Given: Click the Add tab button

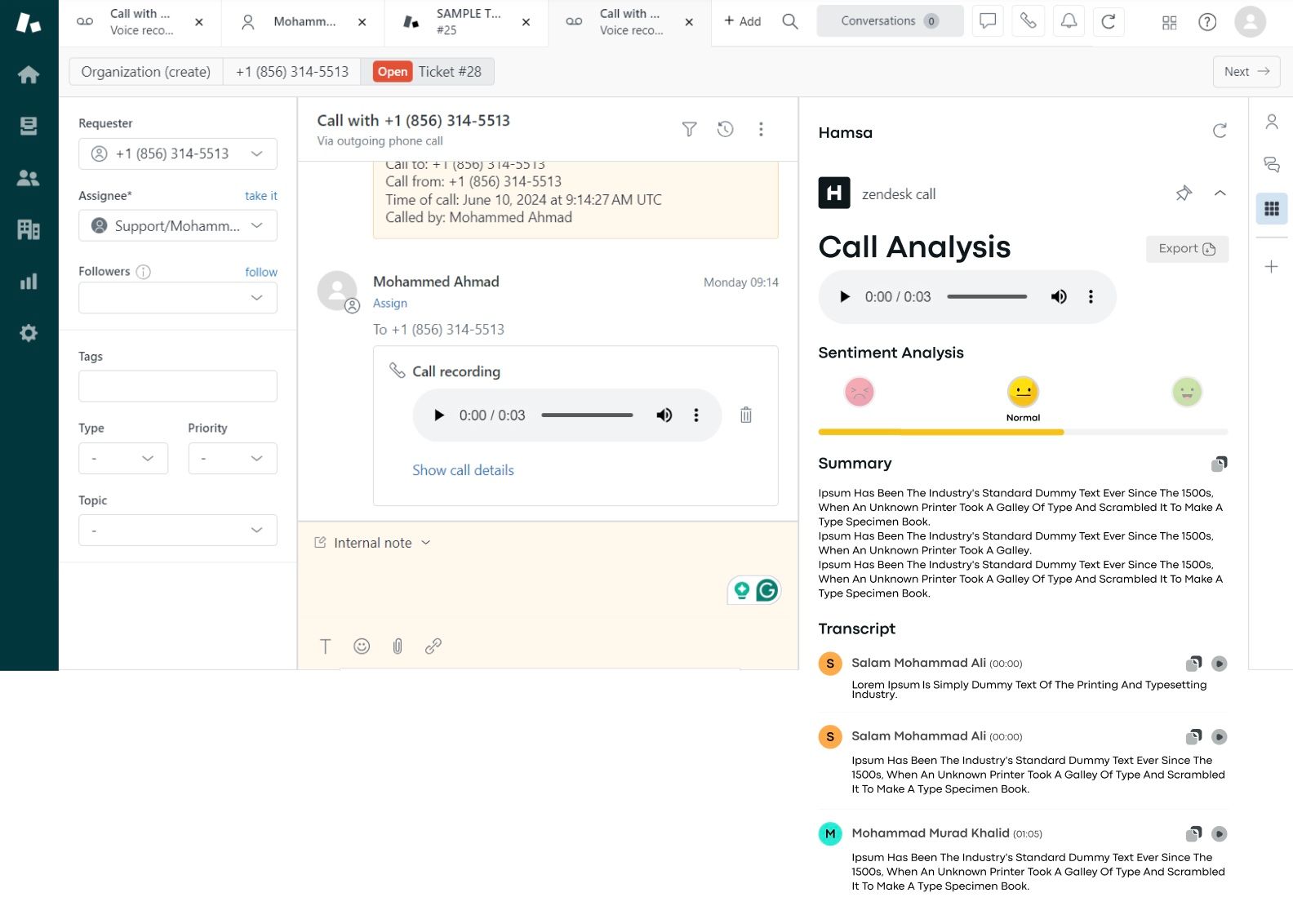Looking at the screenshot, I should [743, 21].
